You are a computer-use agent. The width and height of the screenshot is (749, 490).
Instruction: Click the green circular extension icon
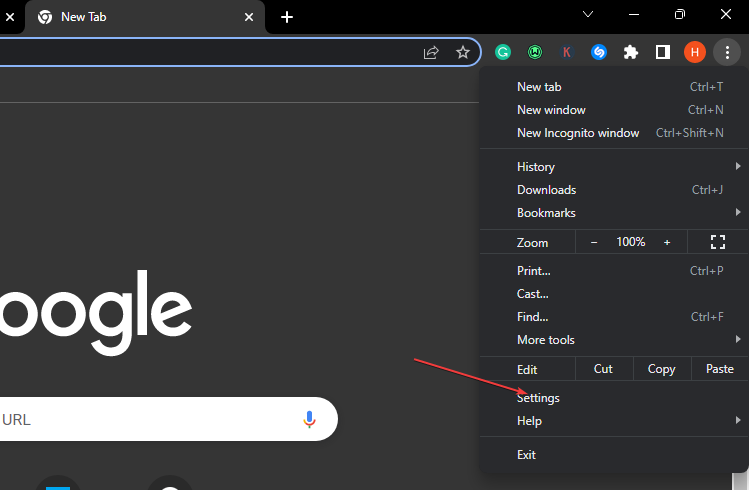point(535,52)
